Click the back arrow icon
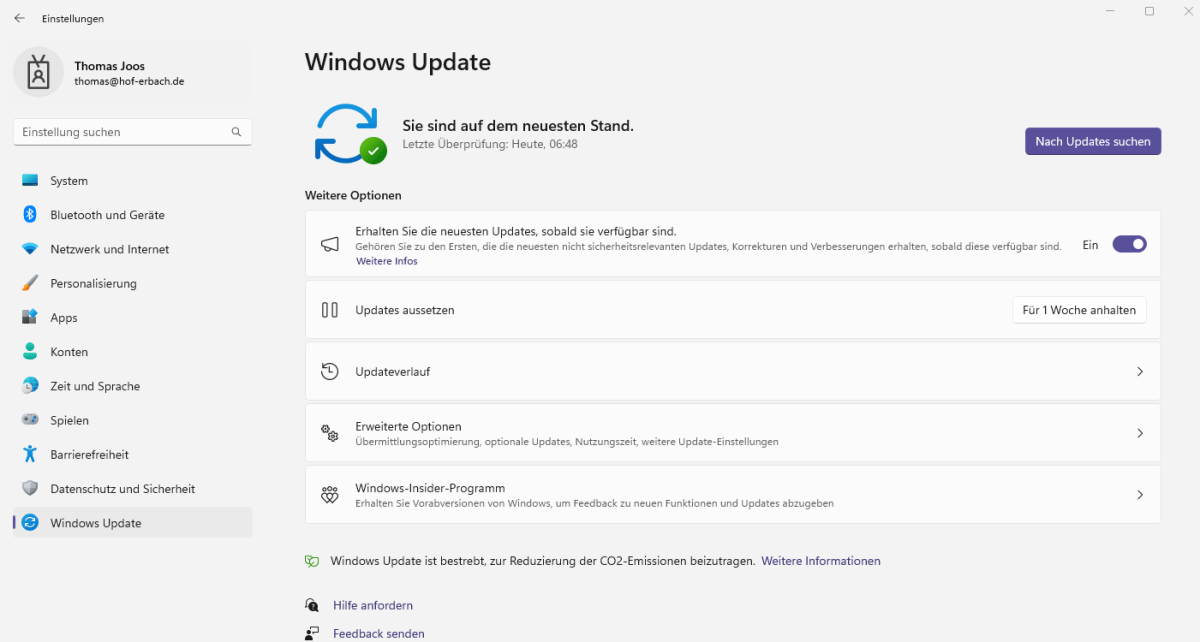 [x=19, y=18]
